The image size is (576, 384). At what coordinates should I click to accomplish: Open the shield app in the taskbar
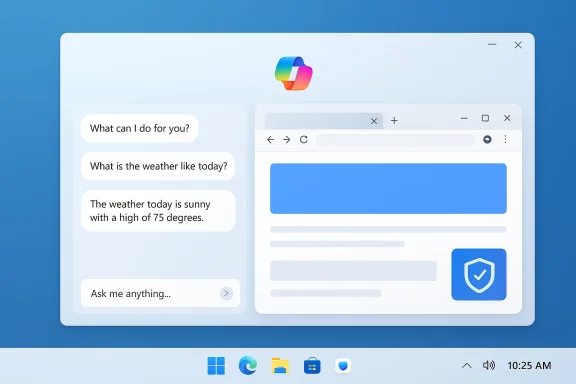343,366
